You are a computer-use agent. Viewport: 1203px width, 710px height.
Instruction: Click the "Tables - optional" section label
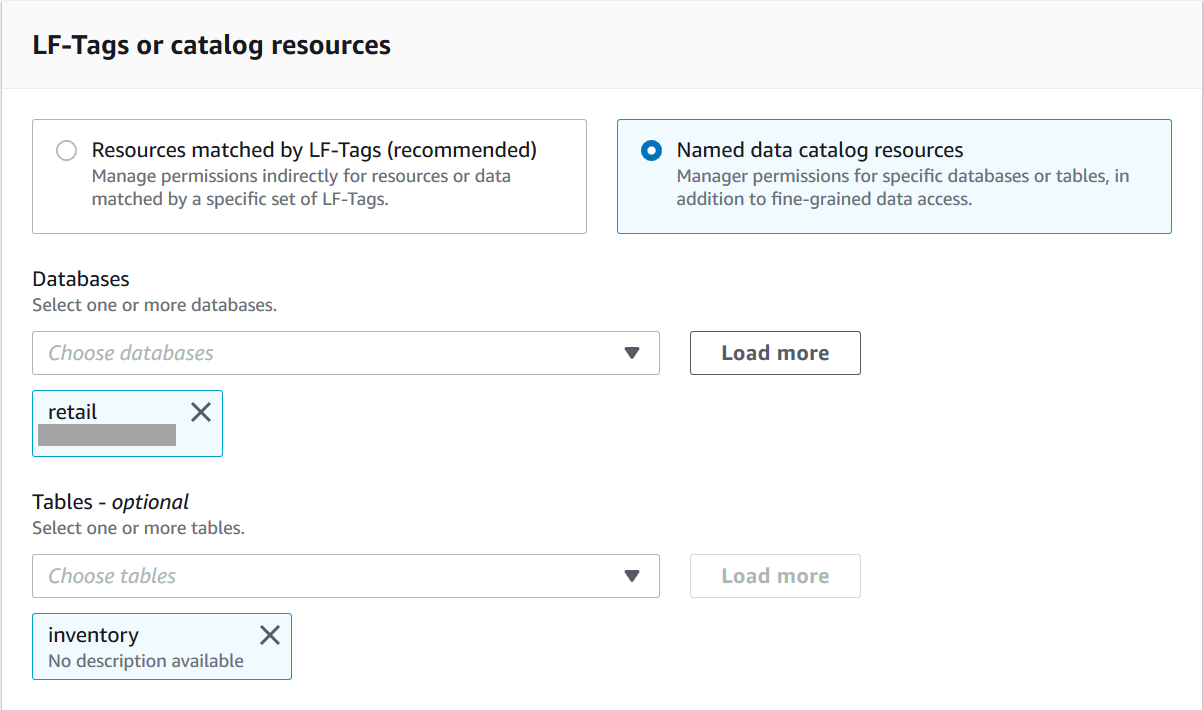(112, 501)
